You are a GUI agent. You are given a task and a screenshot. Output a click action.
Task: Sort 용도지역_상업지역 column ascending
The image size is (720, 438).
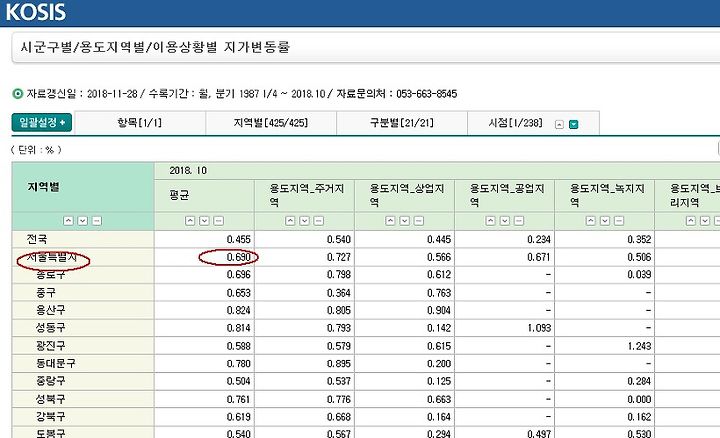coord(390,221)
